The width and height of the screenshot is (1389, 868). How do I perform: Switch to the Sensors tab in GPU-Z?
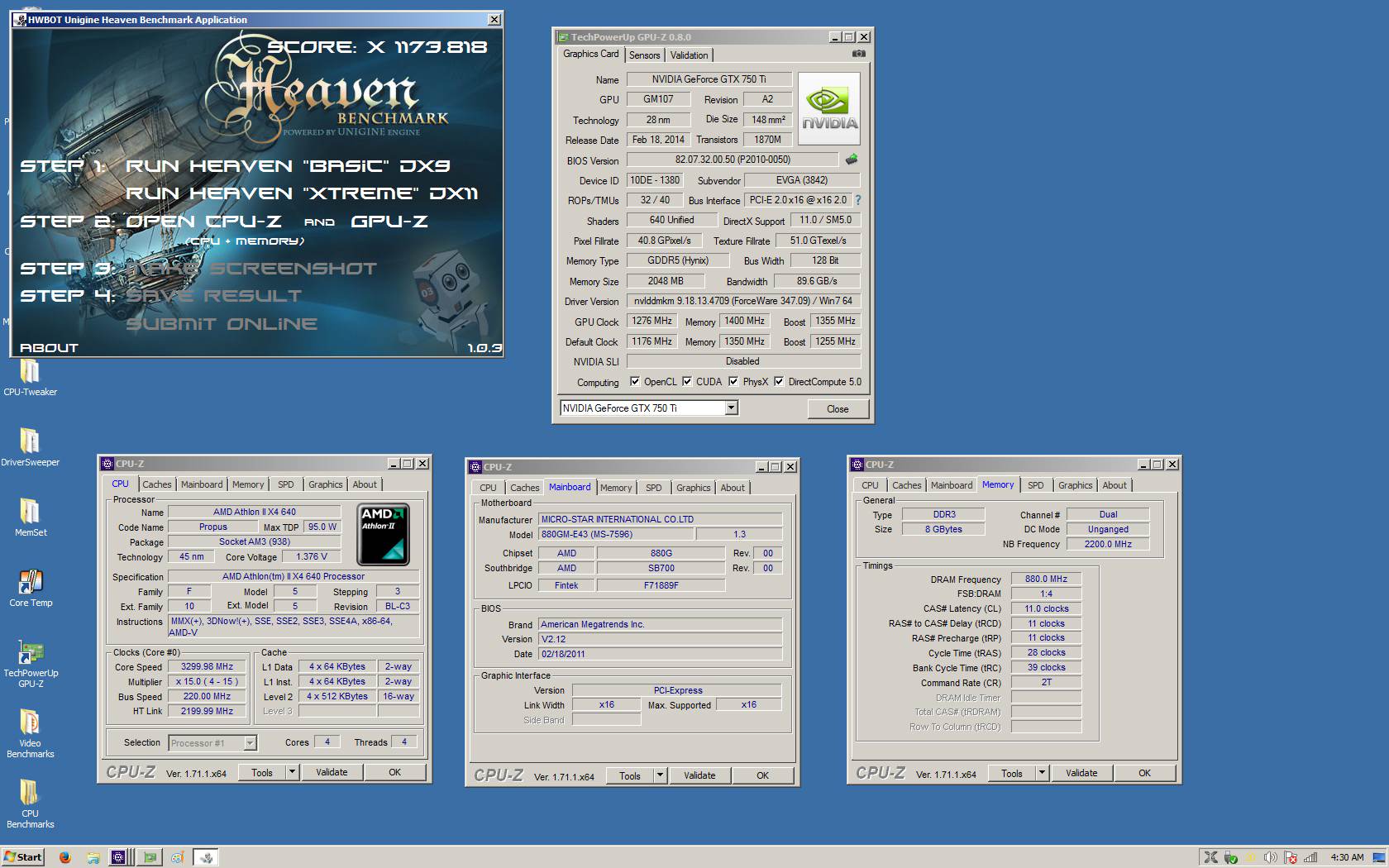[x=645, y=55]
